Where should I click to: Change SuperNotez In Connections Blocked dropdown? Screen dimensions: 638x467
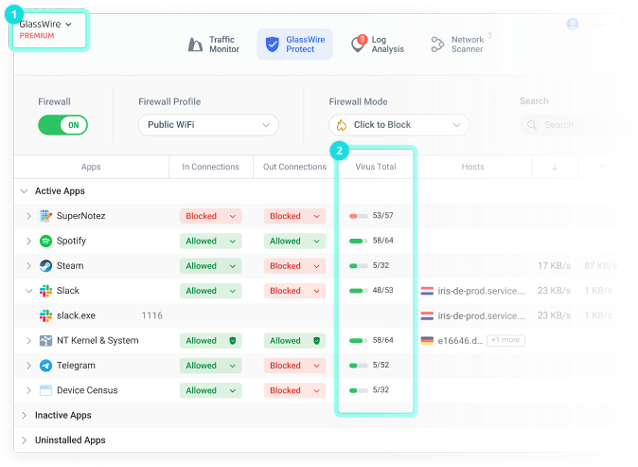(211, 216)
